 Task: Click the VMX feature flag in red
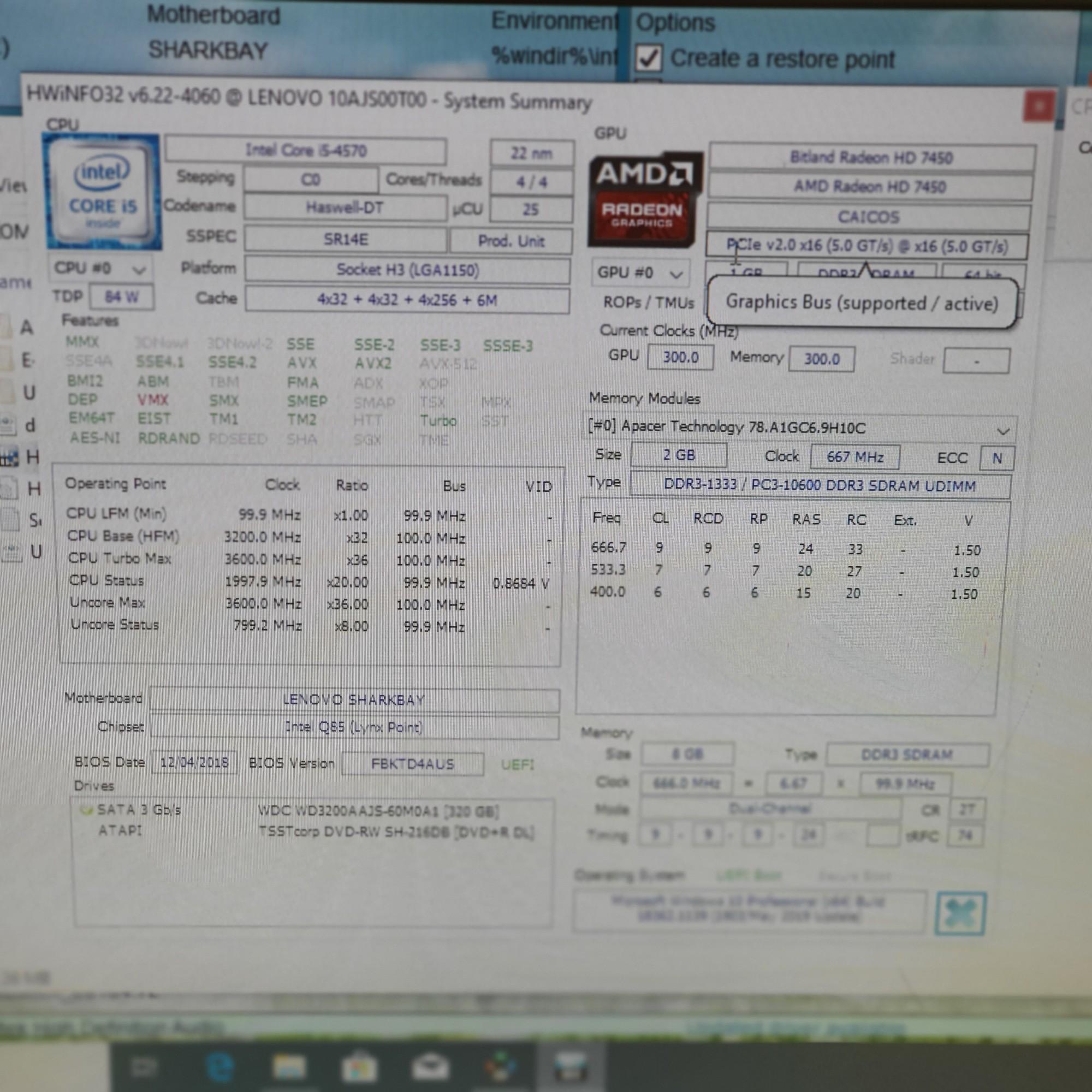(153, 400)
